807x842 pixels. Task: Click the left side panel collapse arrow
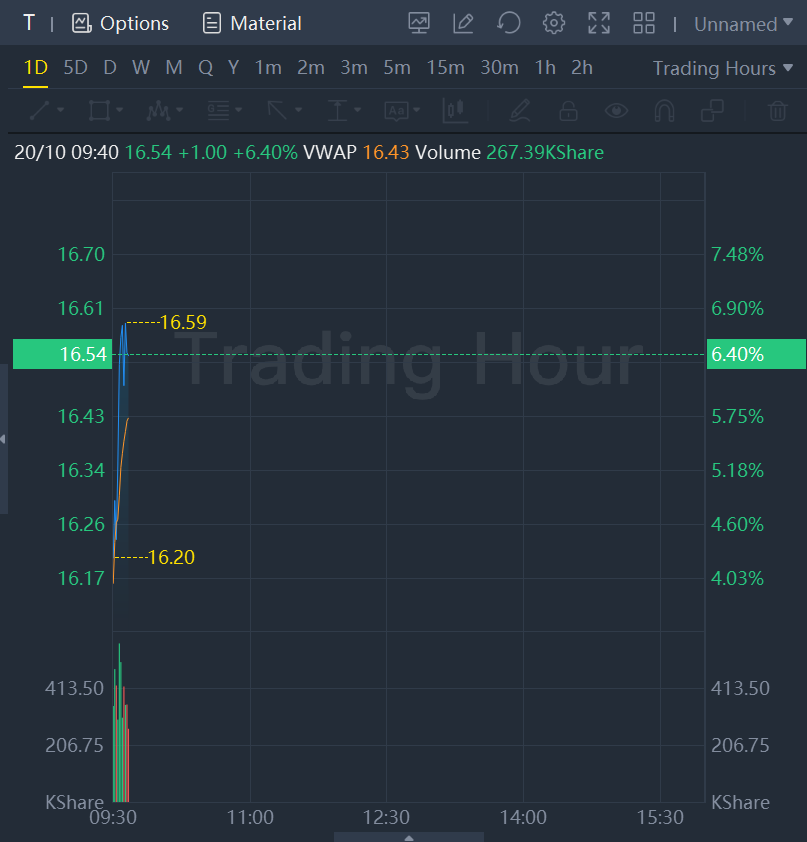3,439
